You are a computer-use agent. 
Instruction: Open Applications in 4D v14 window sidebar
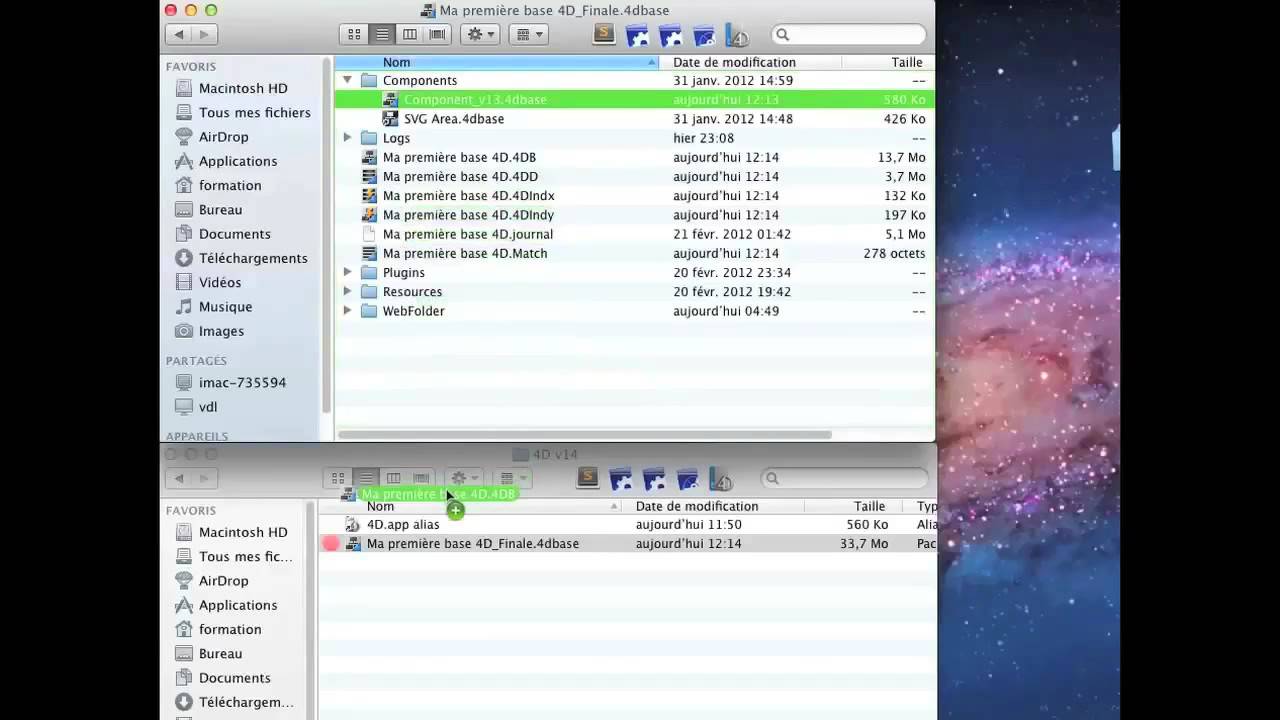pos(238,604)
